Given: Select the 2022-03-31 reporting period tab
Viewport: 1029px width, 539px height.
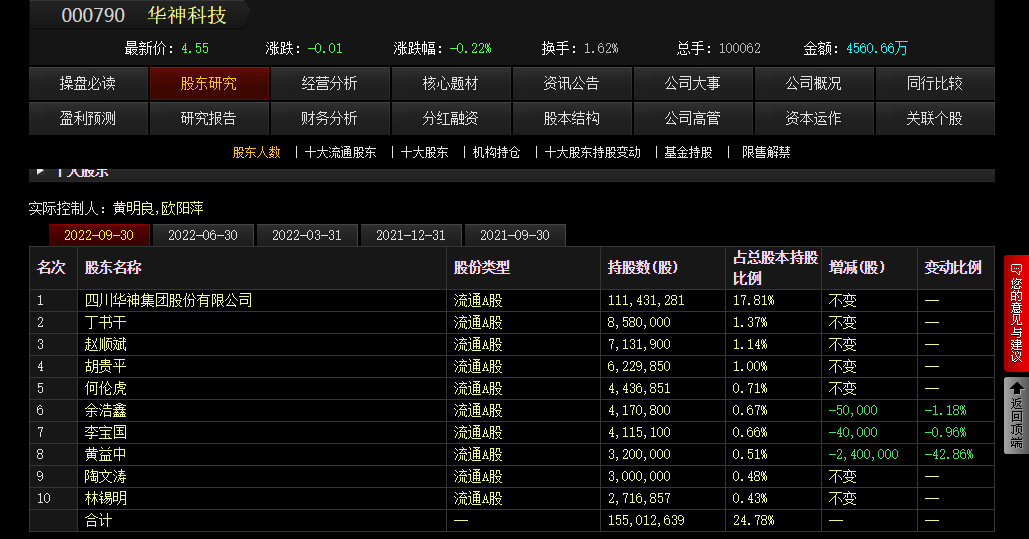Looking at the screenshot, I should pyautogui.click(x=307, y=235).
